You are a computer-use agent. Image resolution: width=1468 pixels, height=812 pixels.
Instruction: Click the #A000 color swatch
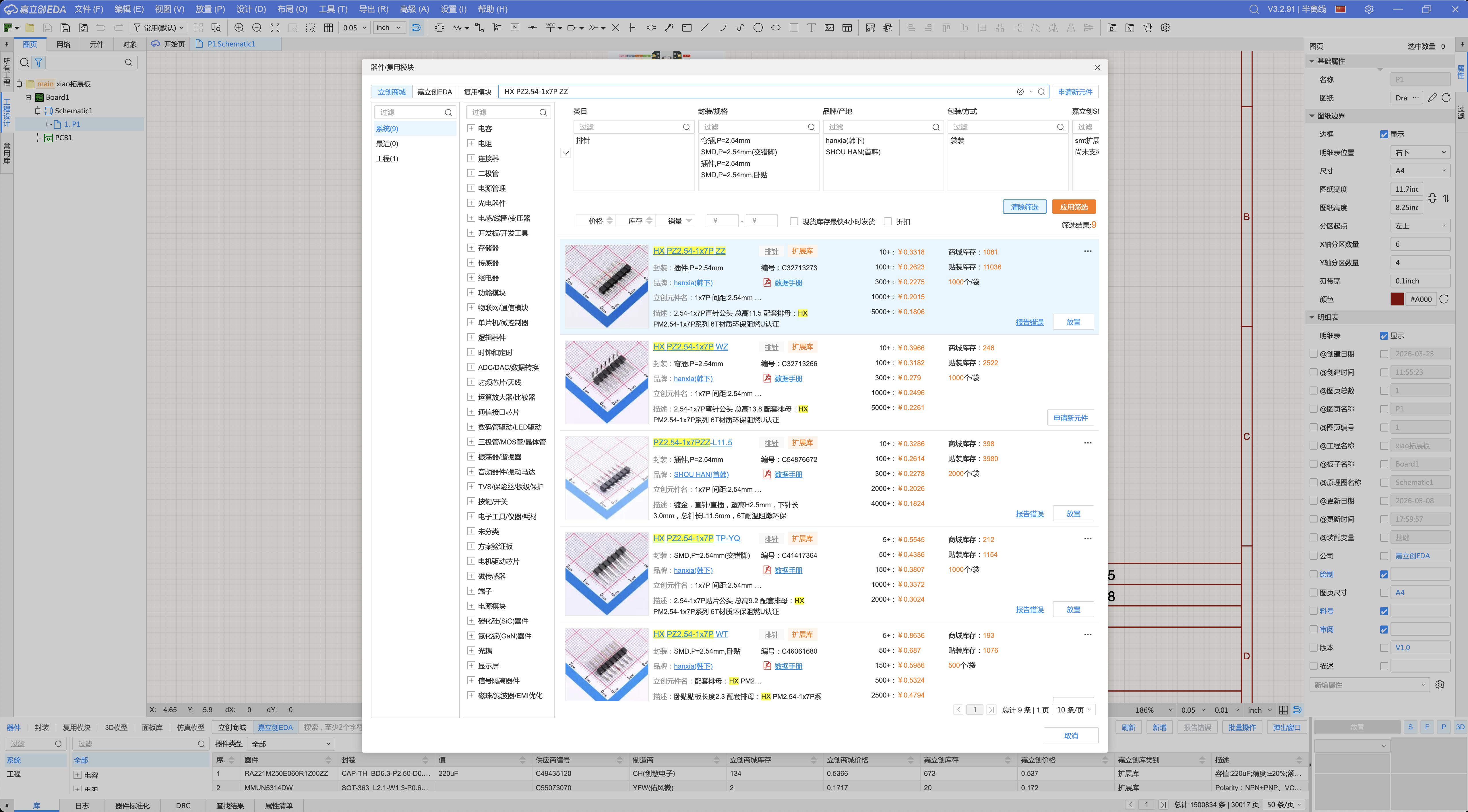coord(1397,299)
